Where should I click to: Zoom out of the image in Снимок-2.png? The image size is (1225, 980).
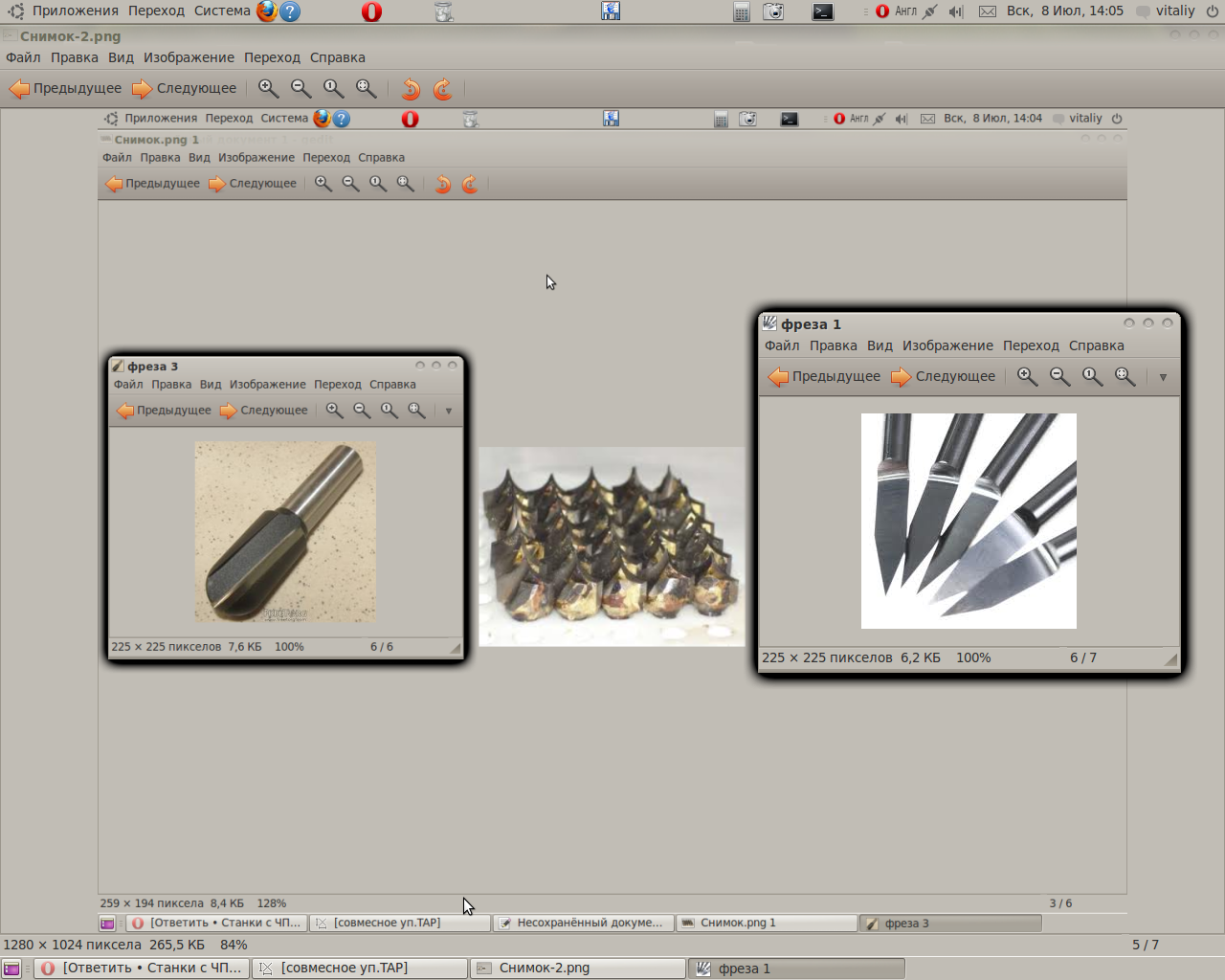[x=301, y=89]
